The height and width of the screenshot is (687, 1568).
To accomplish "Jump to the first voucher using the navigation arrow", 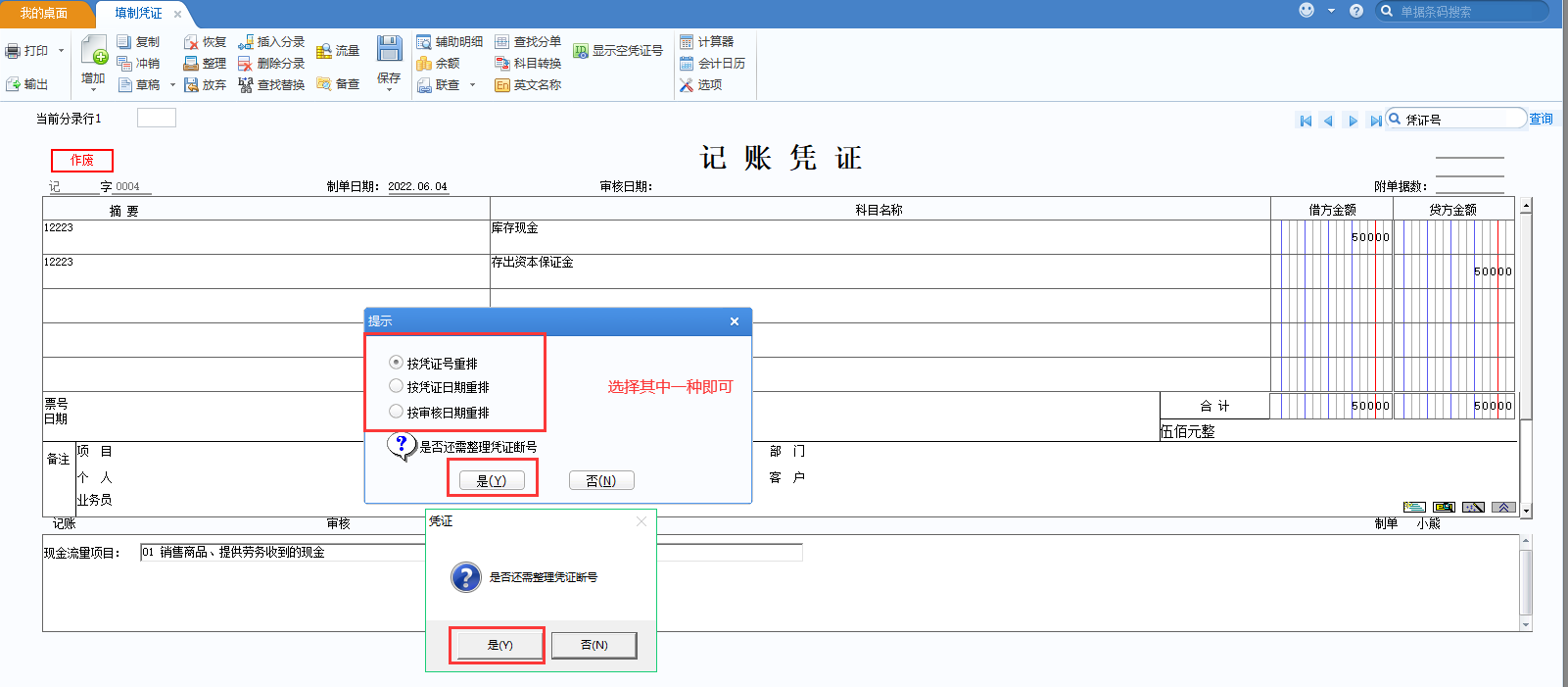I will click(x=1306, y=121).
